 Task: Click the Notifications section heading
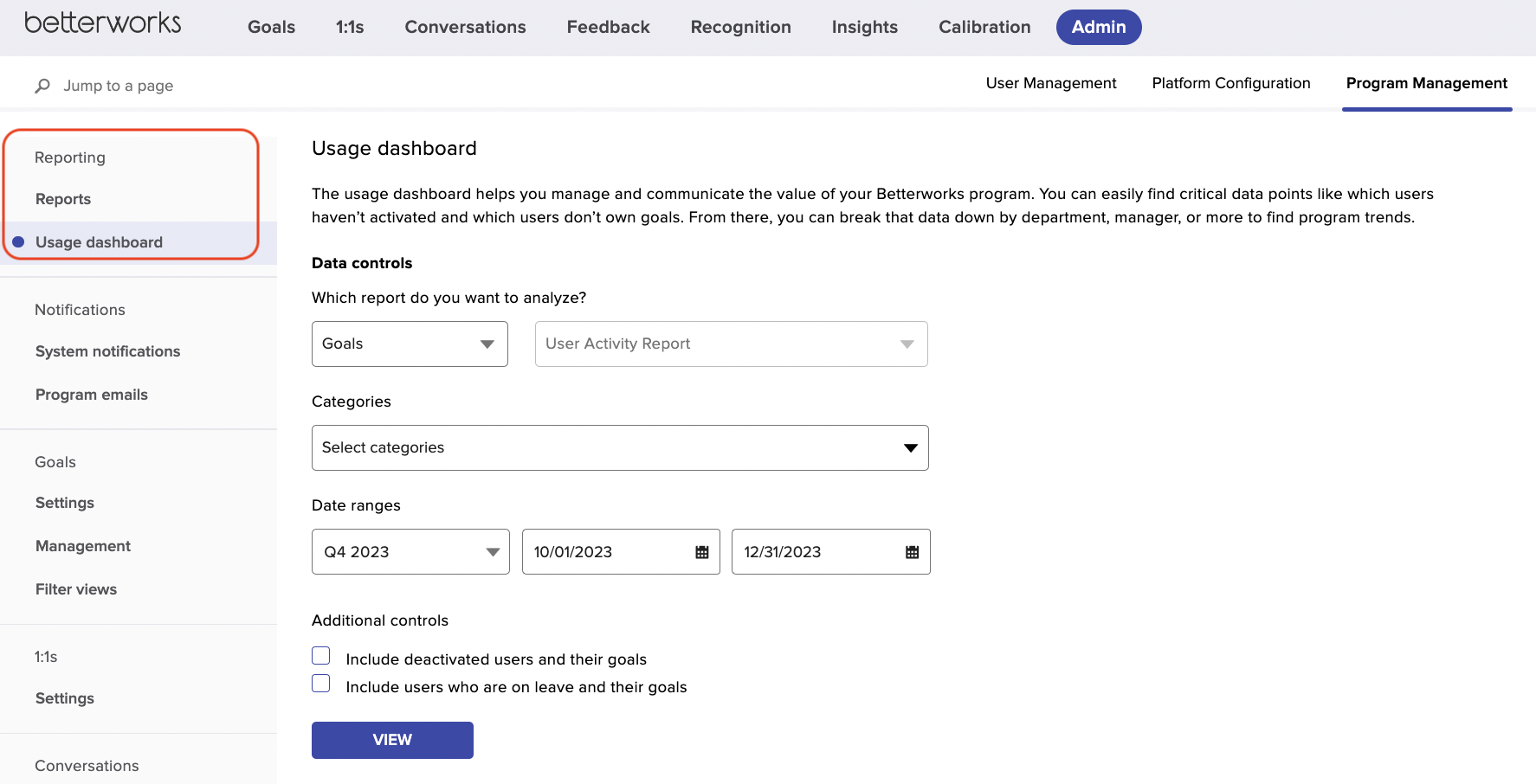tap(80, 310)
